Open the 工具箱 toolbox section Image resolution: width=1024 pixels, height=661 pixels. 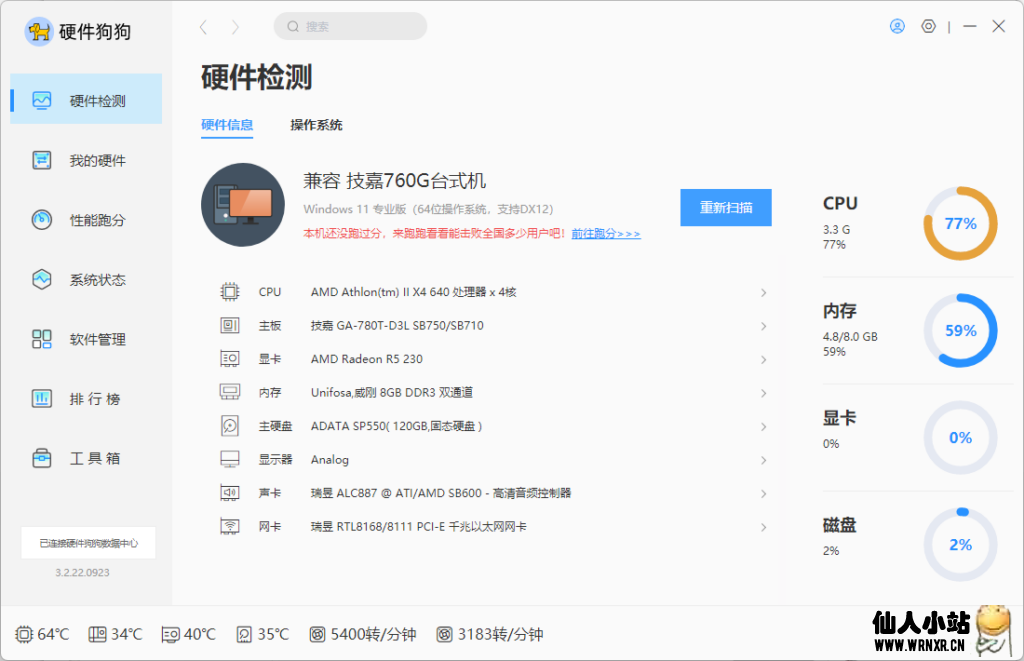click(x=85, y=458)
